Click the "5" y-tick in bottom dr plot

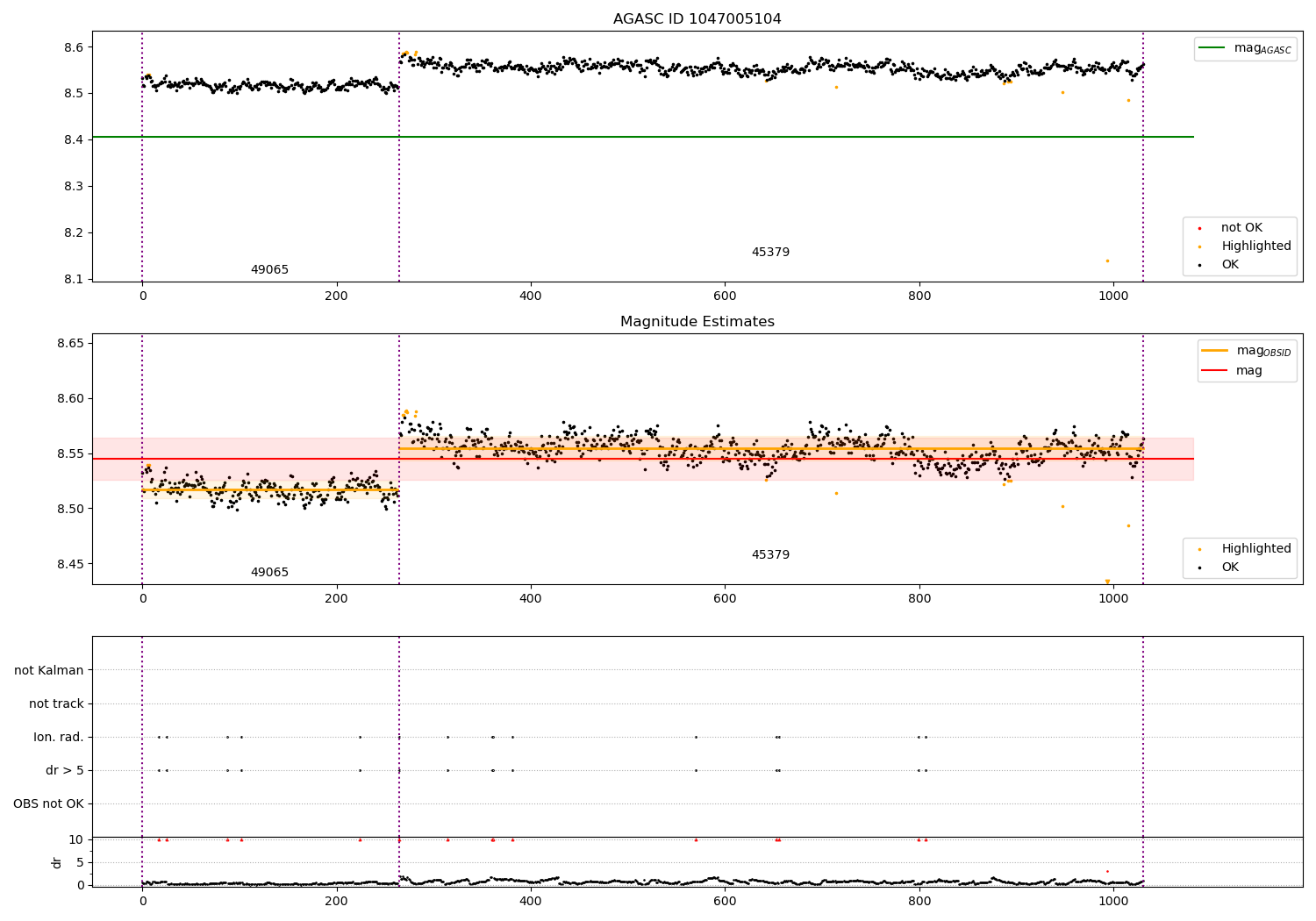coord(81,862)
